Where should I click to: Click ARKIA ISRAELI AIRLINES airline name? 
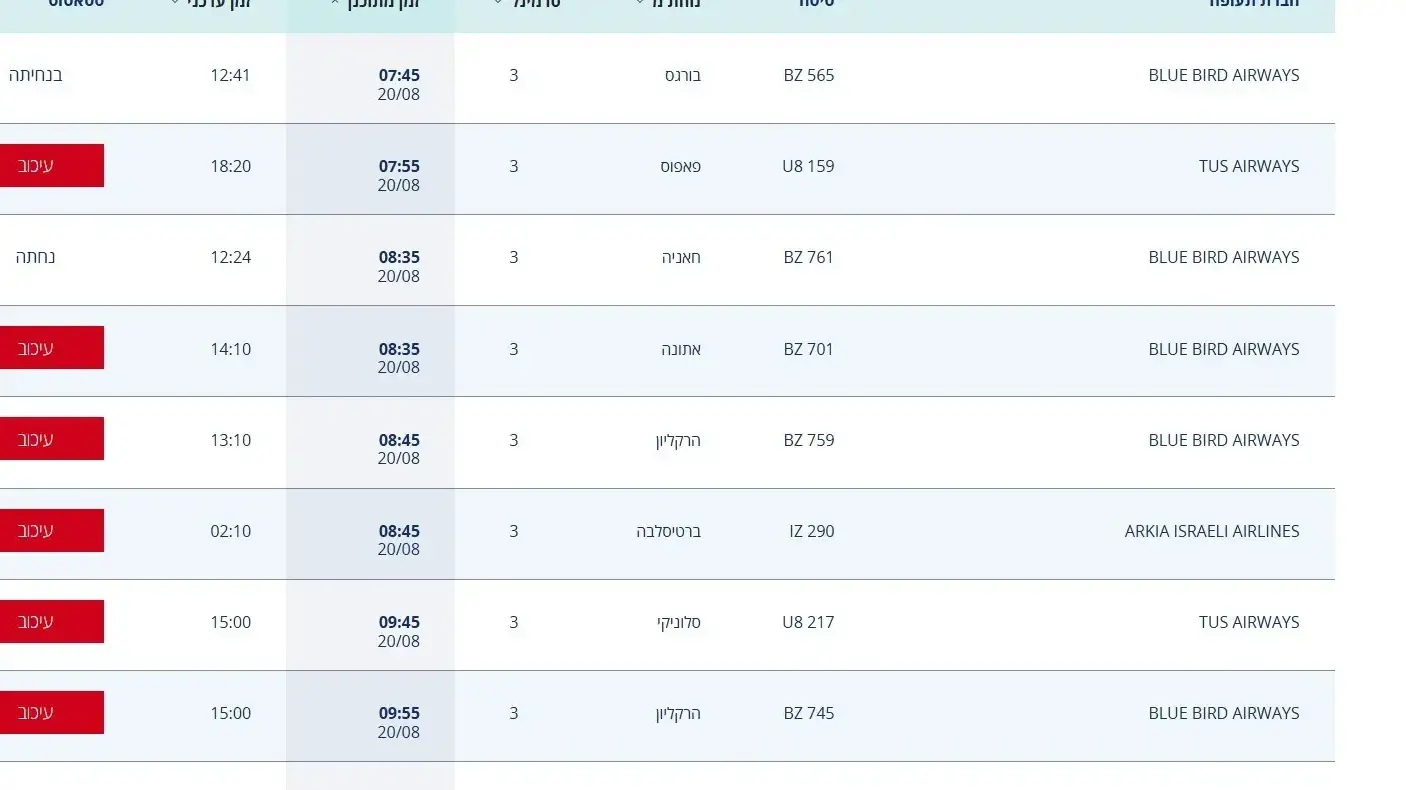[1212, 531]
